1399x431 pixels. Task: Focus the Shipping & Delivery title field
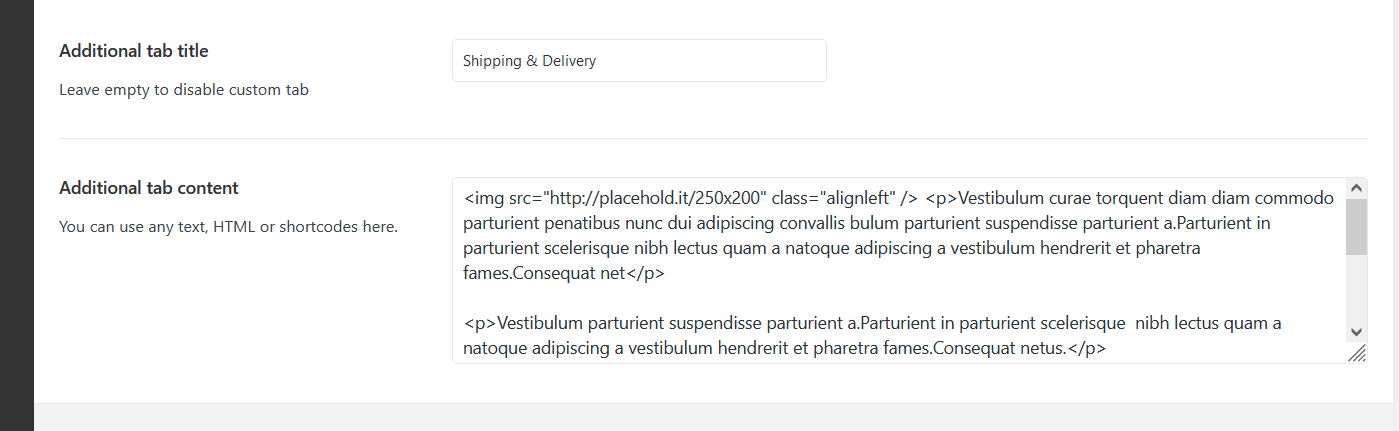pyautogui.click(x=639, y=61)
